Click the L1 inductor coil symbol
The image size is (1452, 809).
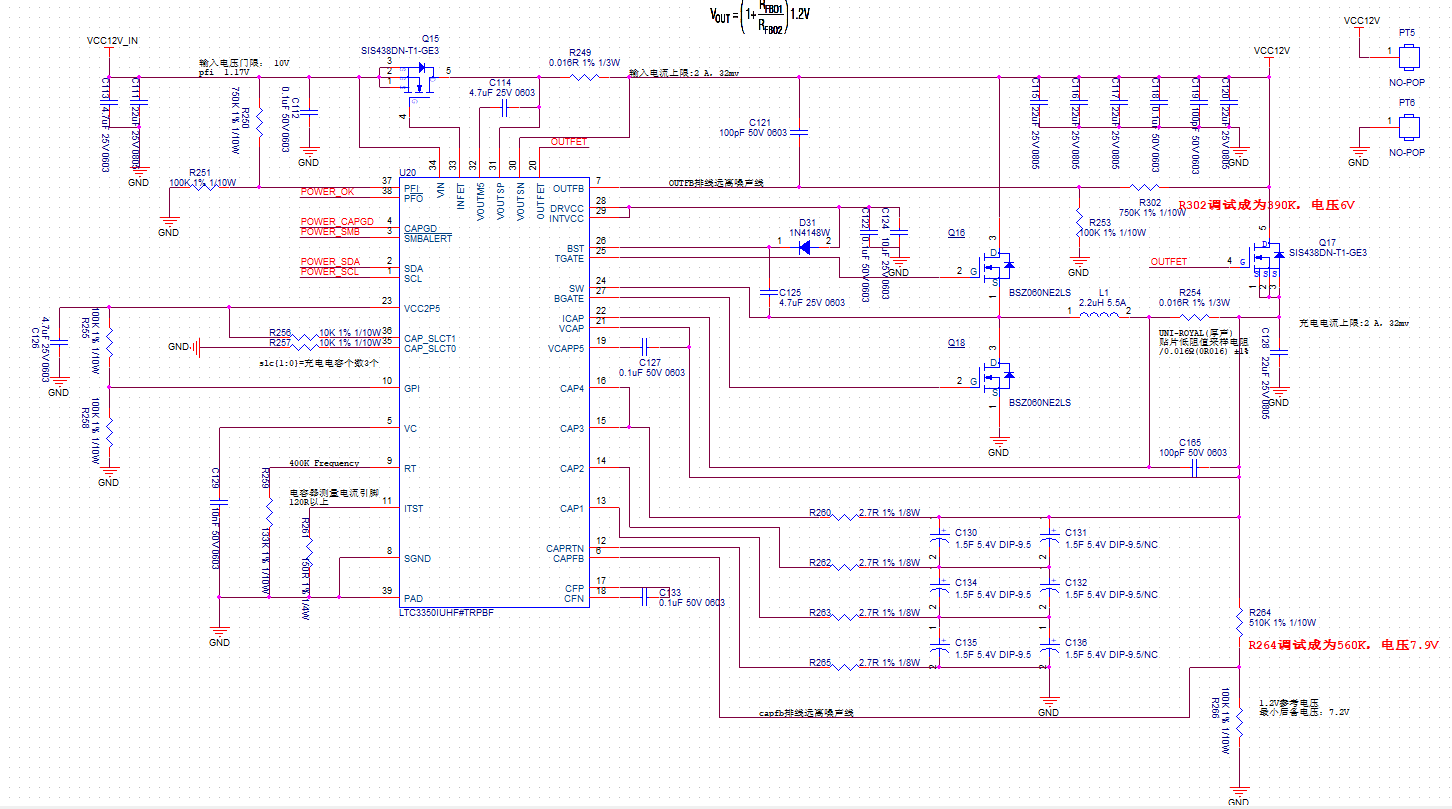1100,313
